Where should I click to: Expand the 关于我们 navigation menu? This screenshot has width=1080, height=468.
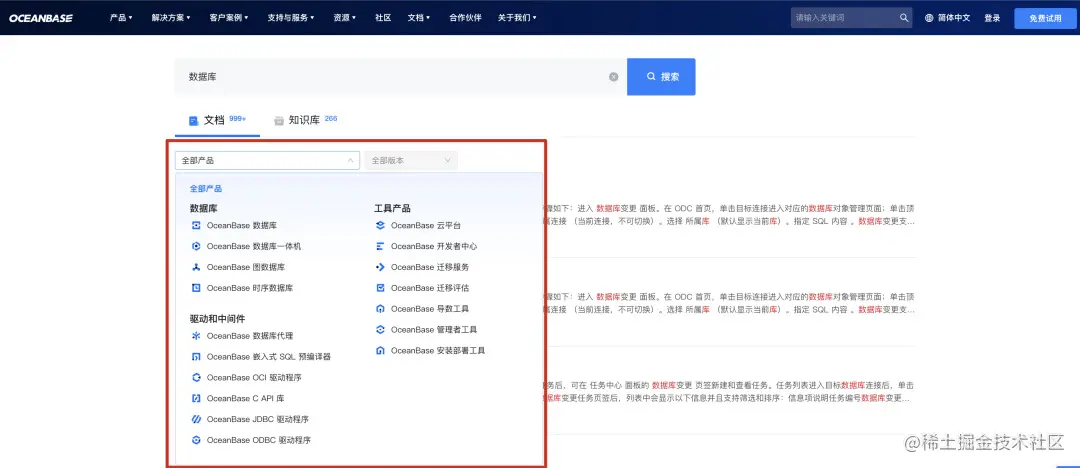click(517, 18)
